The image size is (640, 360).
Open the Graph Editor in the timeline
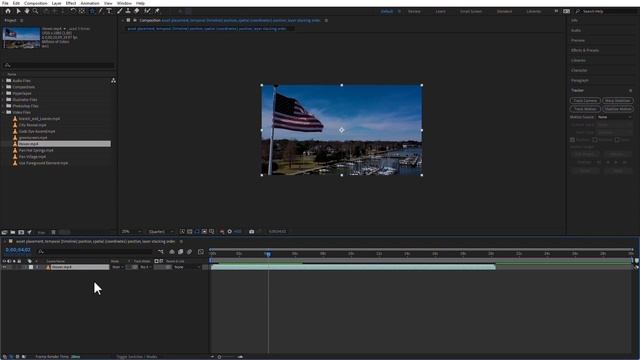(x=200, y=252)
